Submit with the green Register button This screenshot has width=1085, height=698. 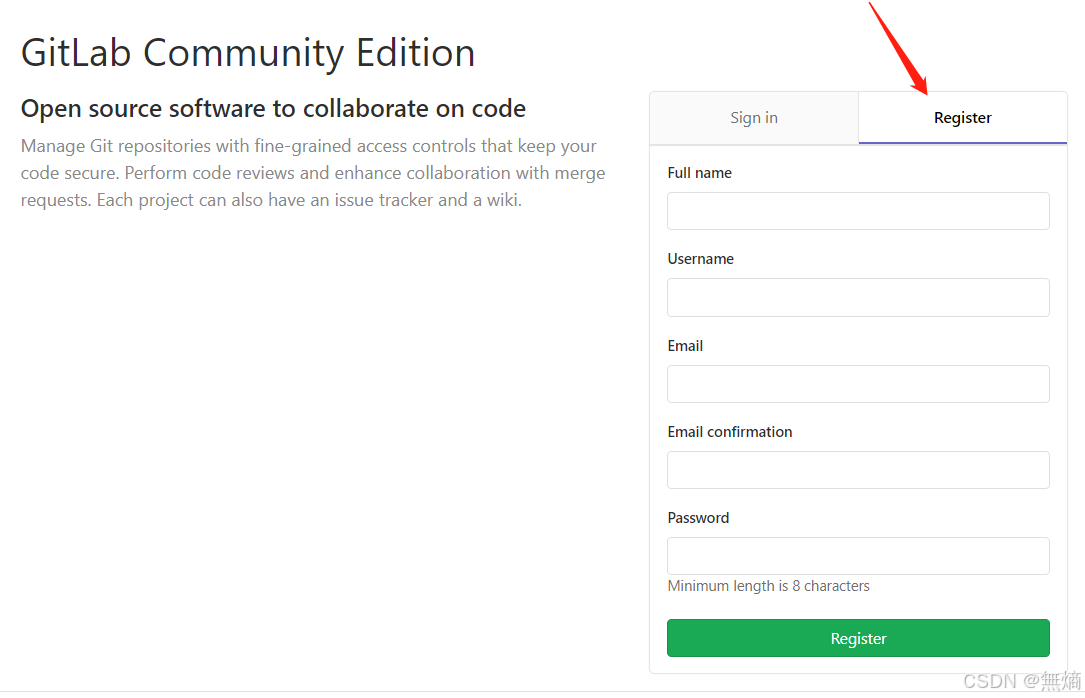click(858, 638)
